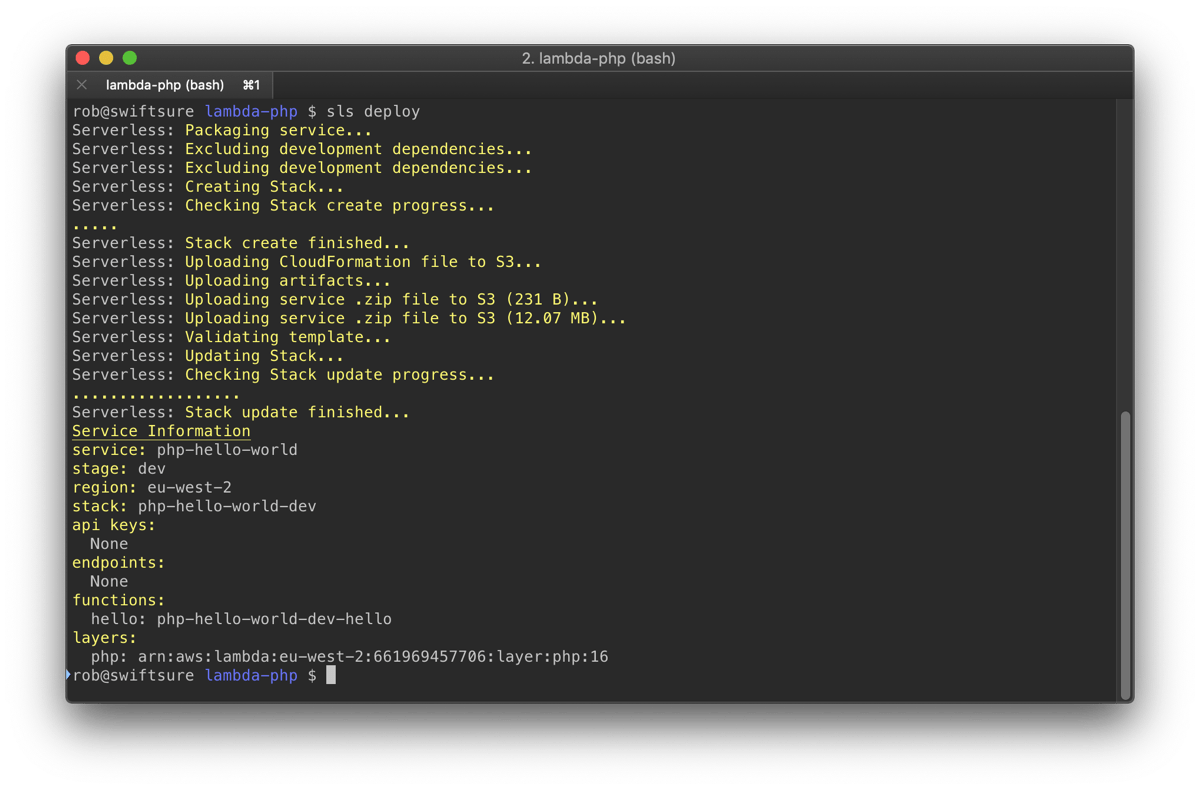Click the line with '(12.07 MB)...'

[x=349, y=319]
